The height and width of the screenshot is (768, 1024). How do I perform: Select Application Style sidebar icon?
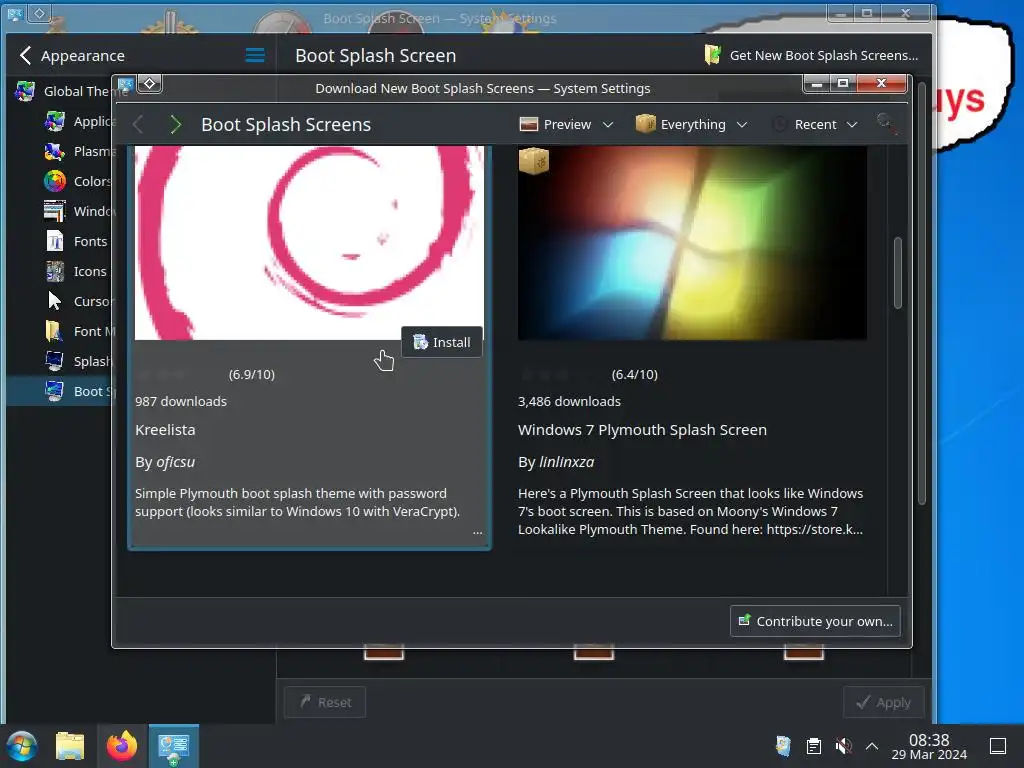click(55, 121)
